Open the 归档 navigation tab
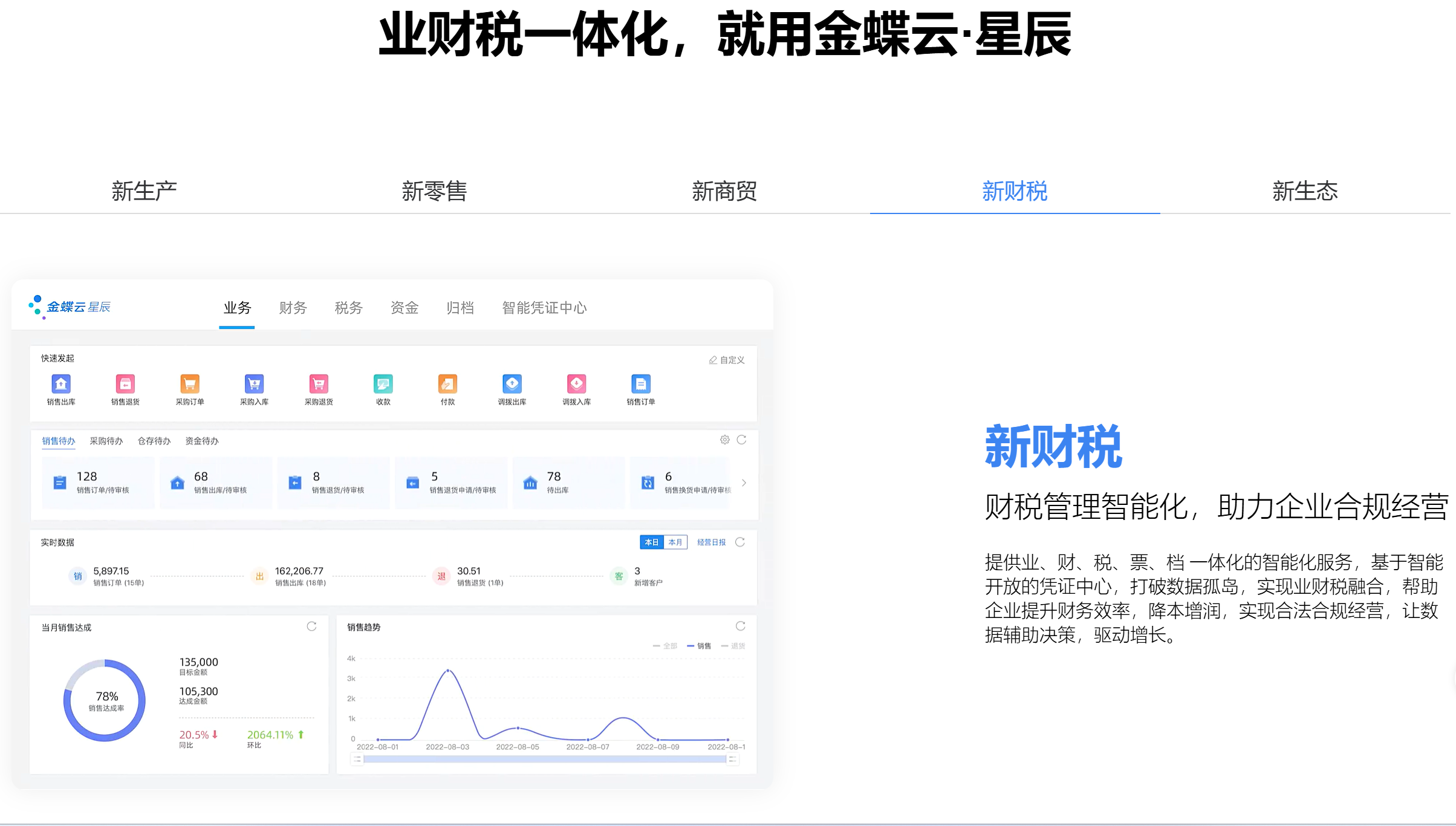1456x826 pixels. tap(460, 308)
